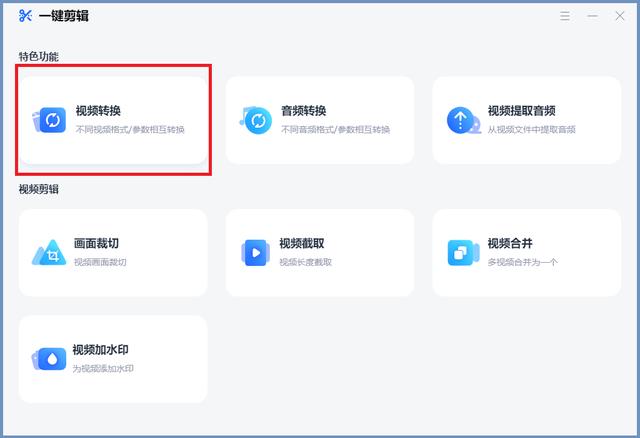Open the 视频合并 title
This screenshot has width=640, height=438.
tap(510, 243)
